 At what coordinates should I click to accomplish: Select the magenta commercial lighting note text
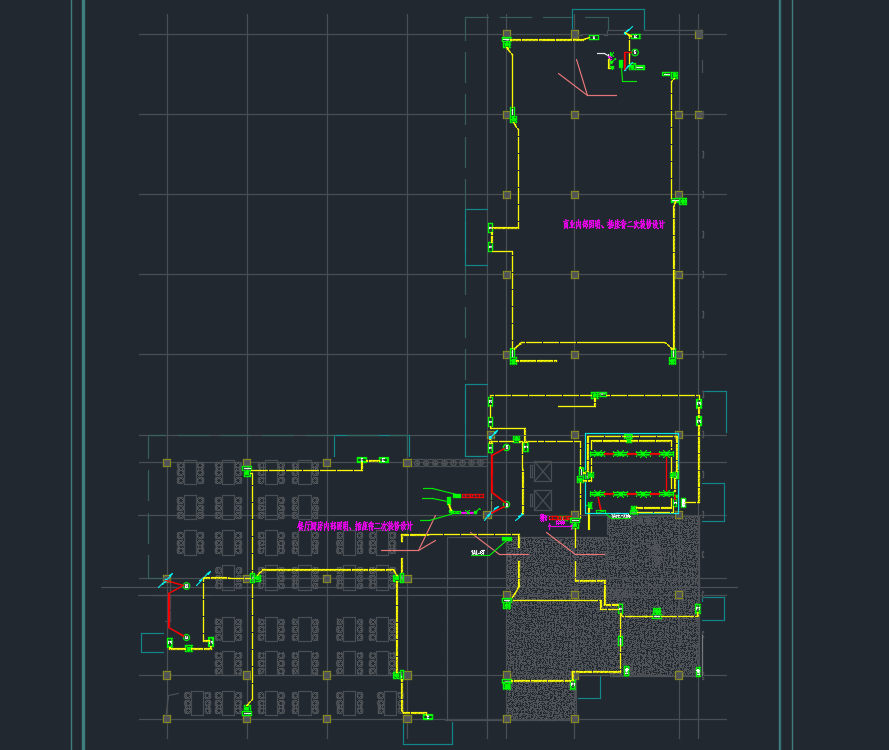point(613,224)
